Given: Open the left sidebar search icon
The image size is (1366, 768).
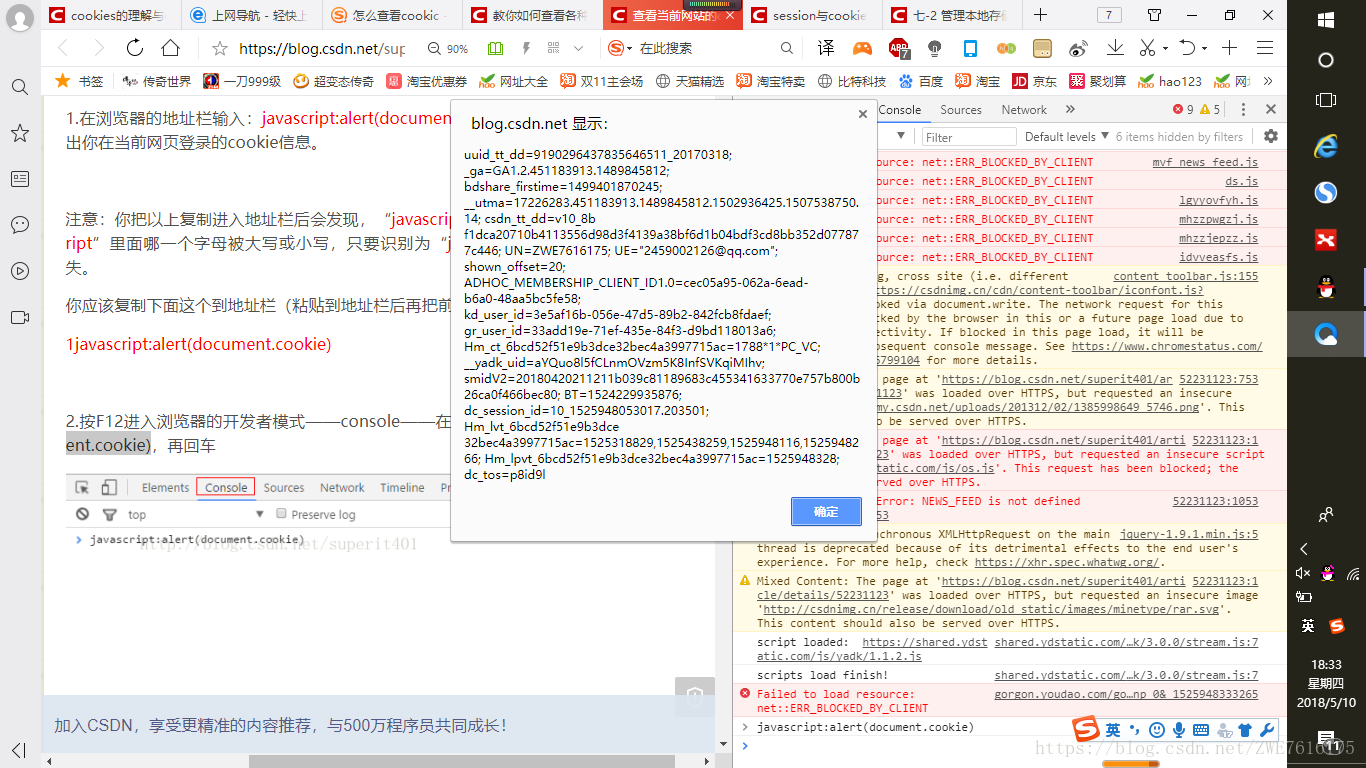Looking at the screenshot, I should click(19, 87).
